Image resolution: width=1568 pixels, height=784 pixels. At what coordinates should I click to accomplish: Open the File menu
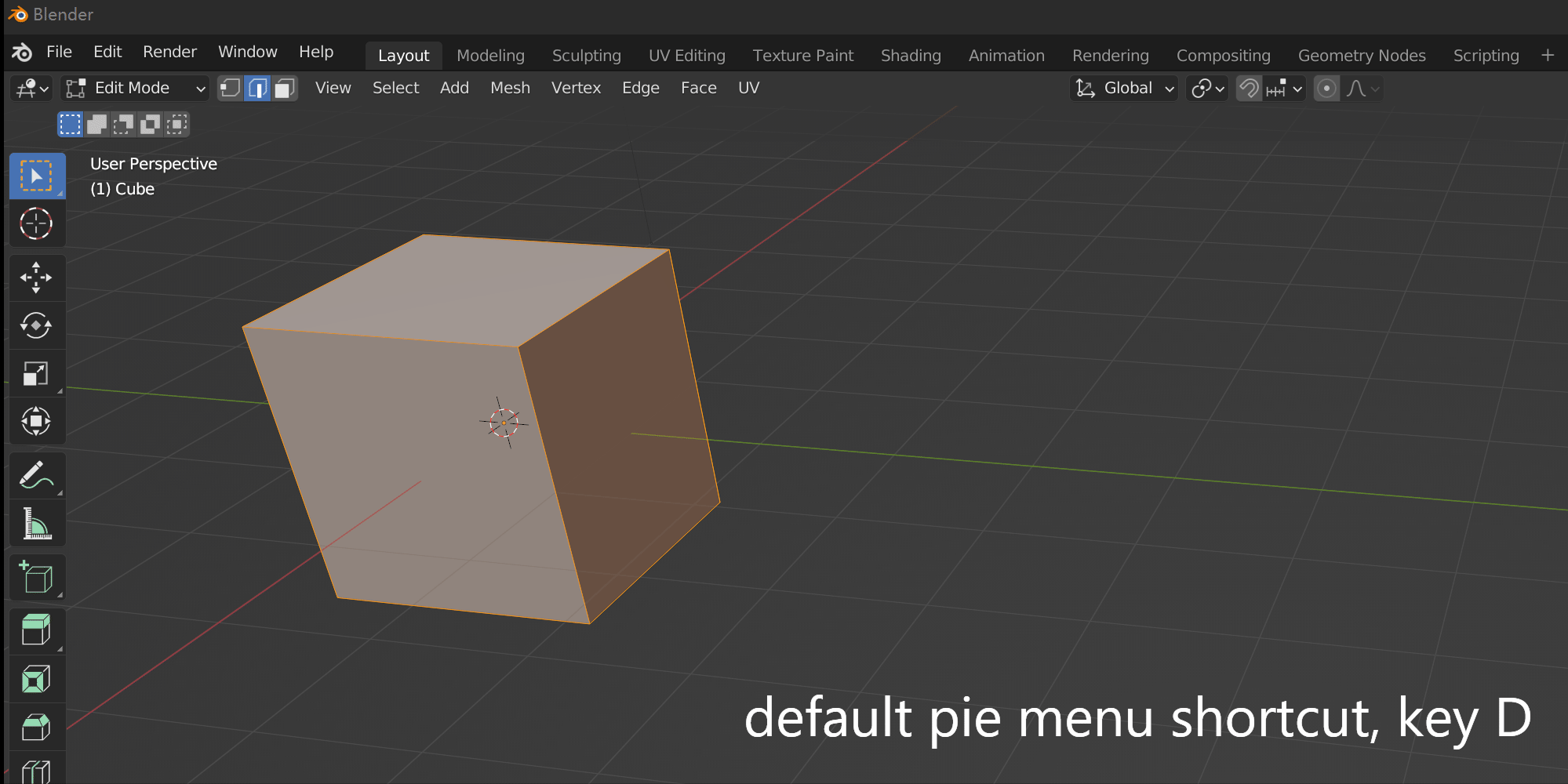point(59,52)
